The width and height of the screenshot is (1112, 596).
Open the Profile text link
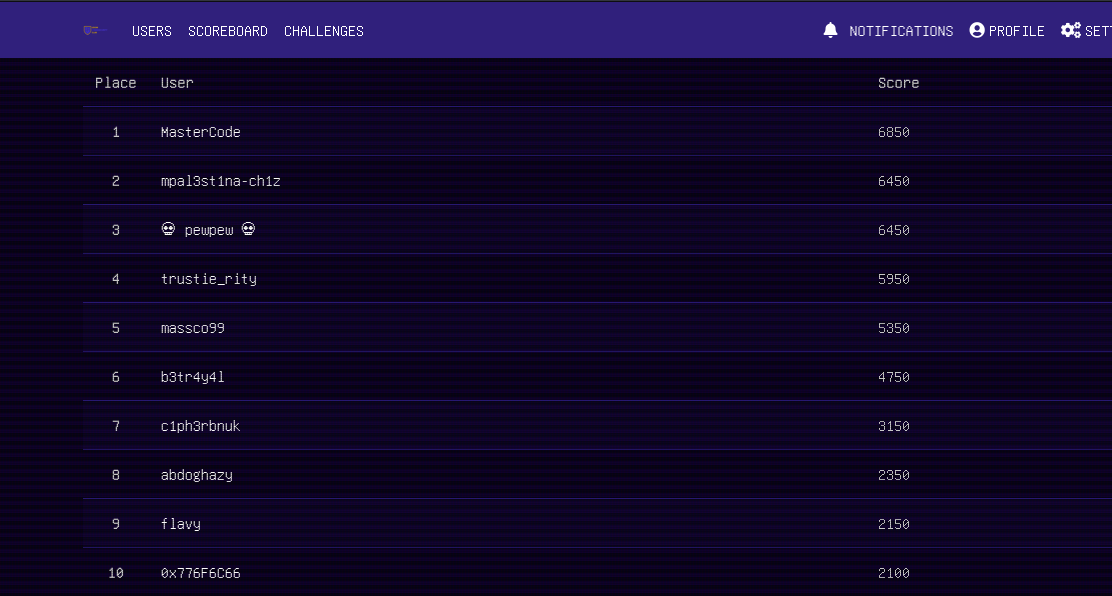(1016, 31)
